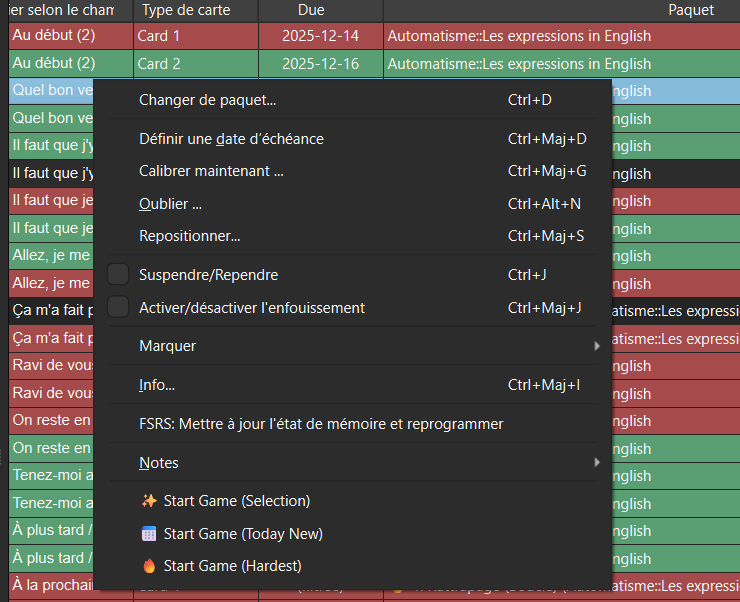
Task: Select the green Il faut que j'y row
Action: tap(51, 146)
